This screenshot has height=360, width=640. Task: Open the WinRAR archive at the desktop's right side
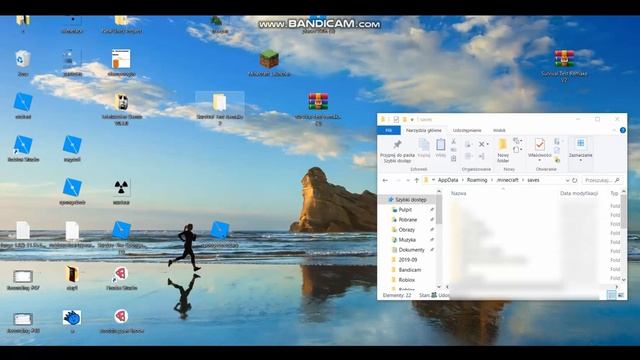[564, 59]
